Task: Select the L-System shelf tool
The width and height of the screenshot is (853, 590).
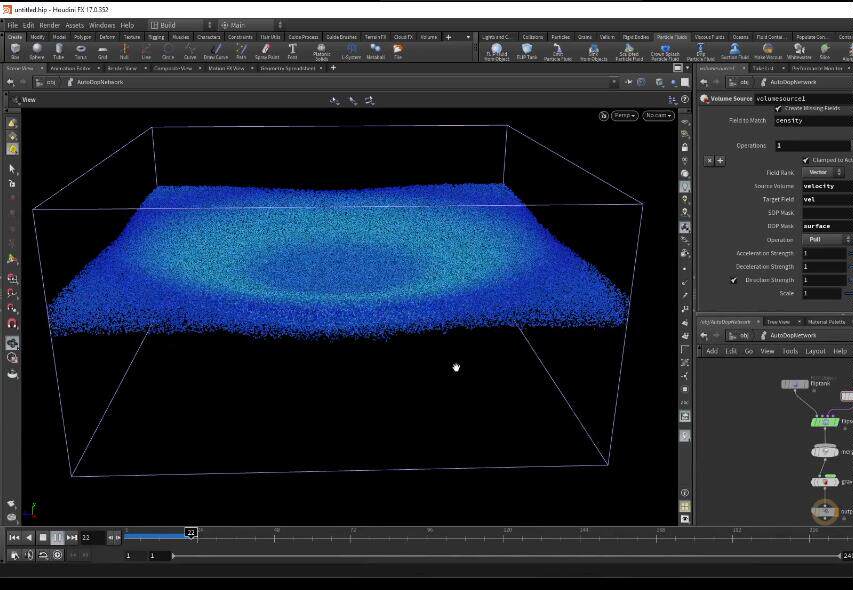Action: pyautogui.click(x=351, y=51)
